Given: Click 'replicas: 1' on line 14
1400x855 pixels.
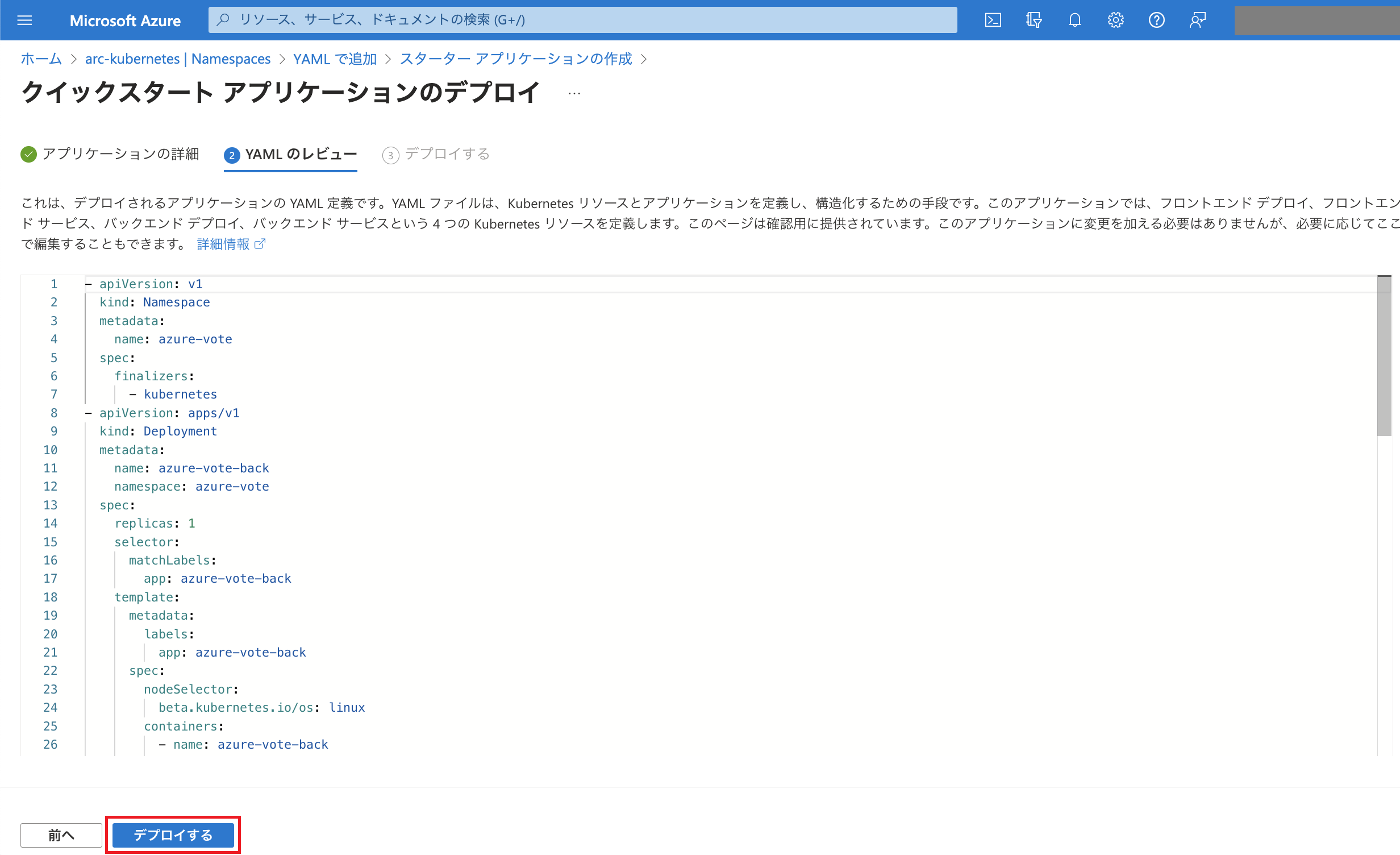Looking at the screenshot, I should (x=155, y=524).
